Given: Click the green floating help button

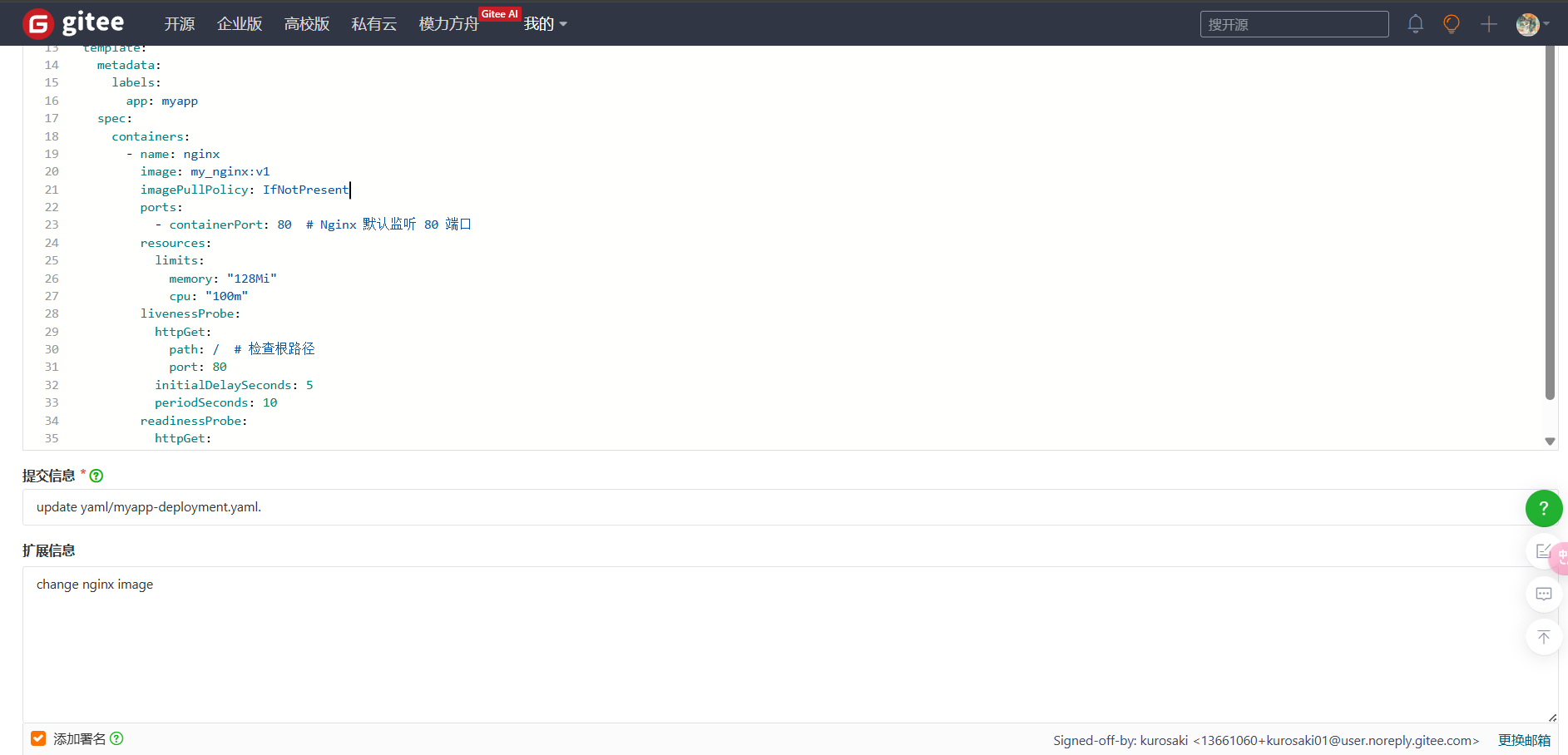Looking at the screenshot, I should click(x=1544, y=508).
